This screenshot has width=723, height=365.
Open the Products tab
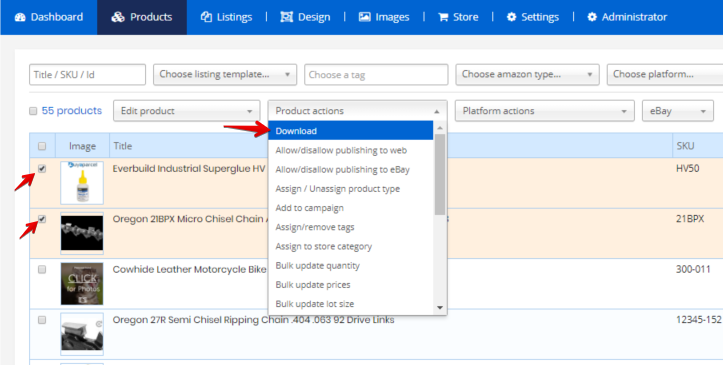(x=142, y=17)
